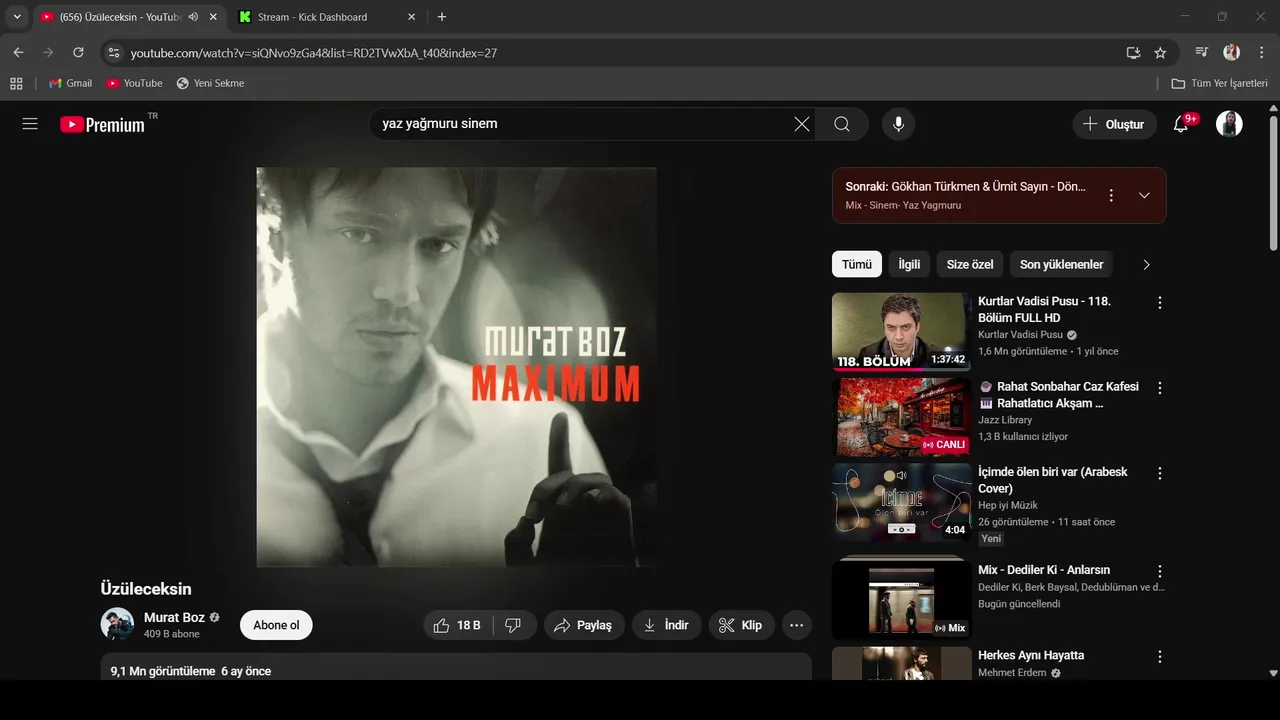Open Murat Boz channel avatar
This screenshot has width=1280, height=720.
click(x=117, y=624)
